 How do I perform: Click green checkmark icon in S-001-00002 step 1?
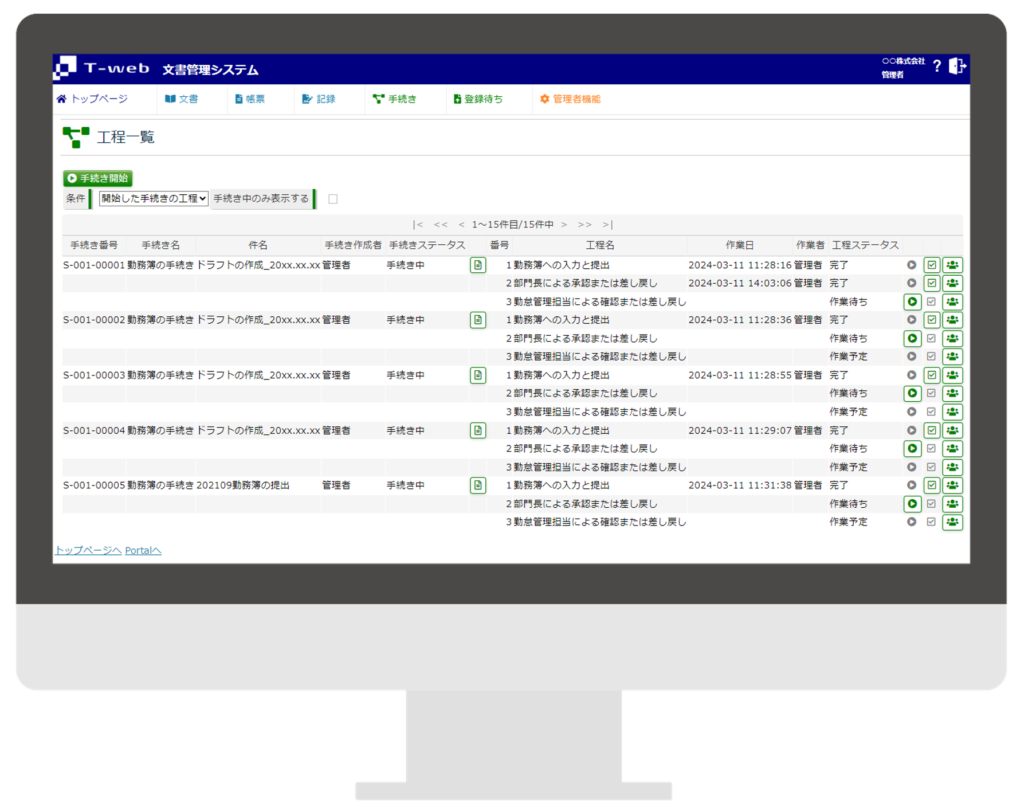[x=932, y=320]
